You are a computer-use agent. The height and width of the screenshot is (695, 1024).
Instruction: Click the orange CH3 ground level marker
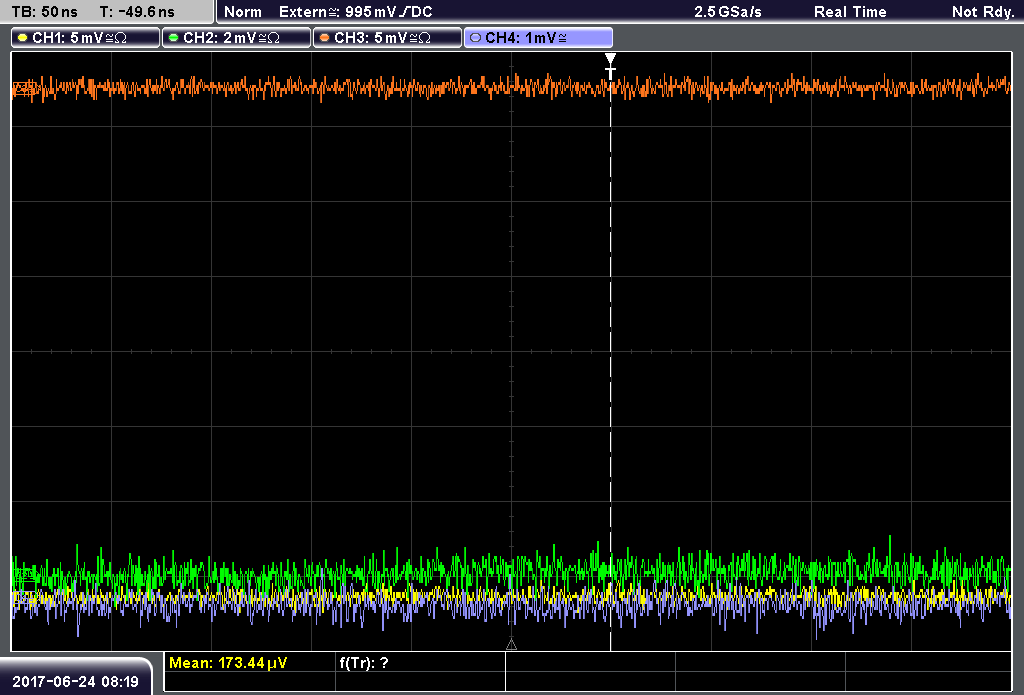click(x=25, y=89)
